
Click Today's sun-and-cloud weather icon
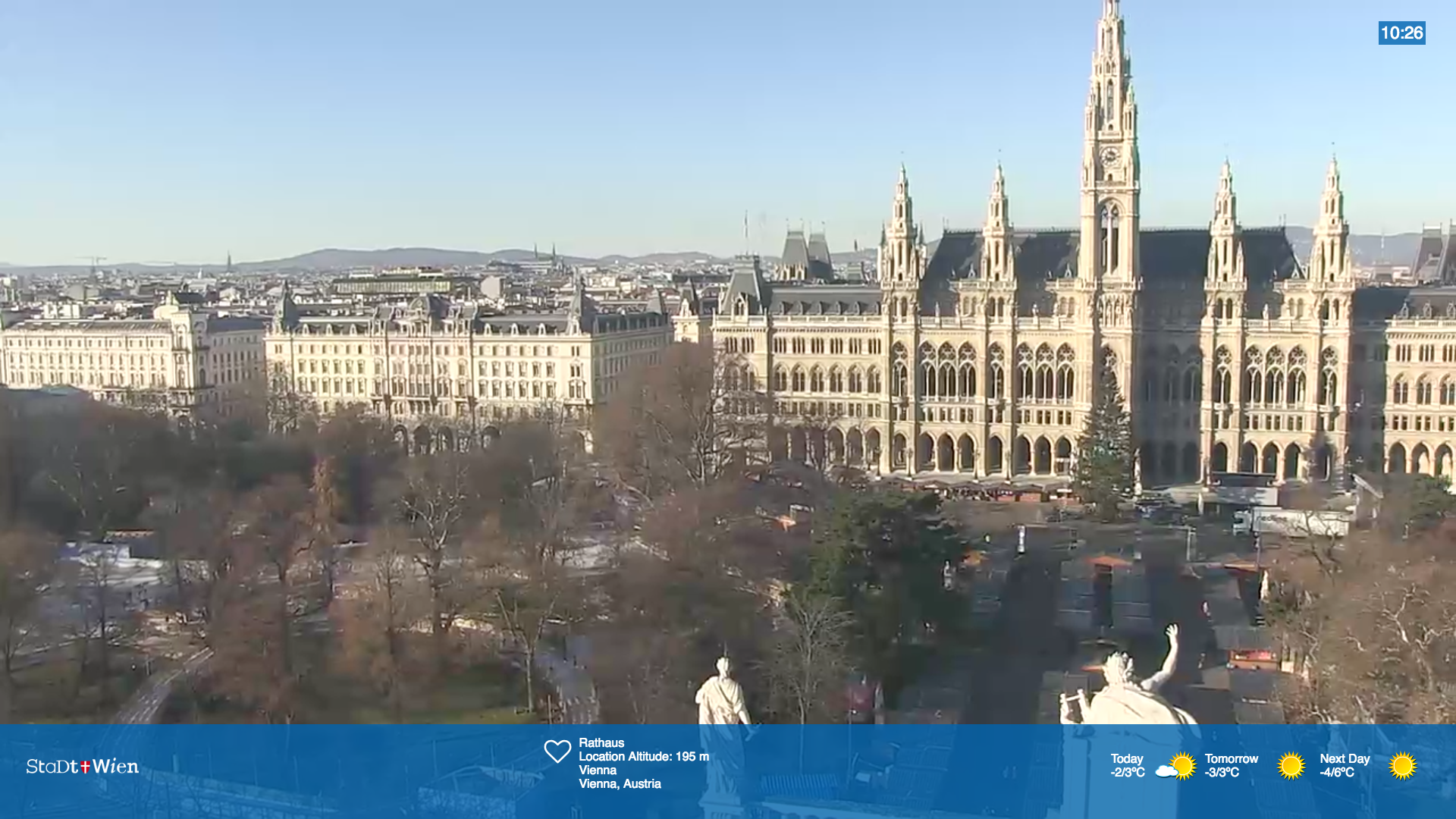coord(1174,767)
